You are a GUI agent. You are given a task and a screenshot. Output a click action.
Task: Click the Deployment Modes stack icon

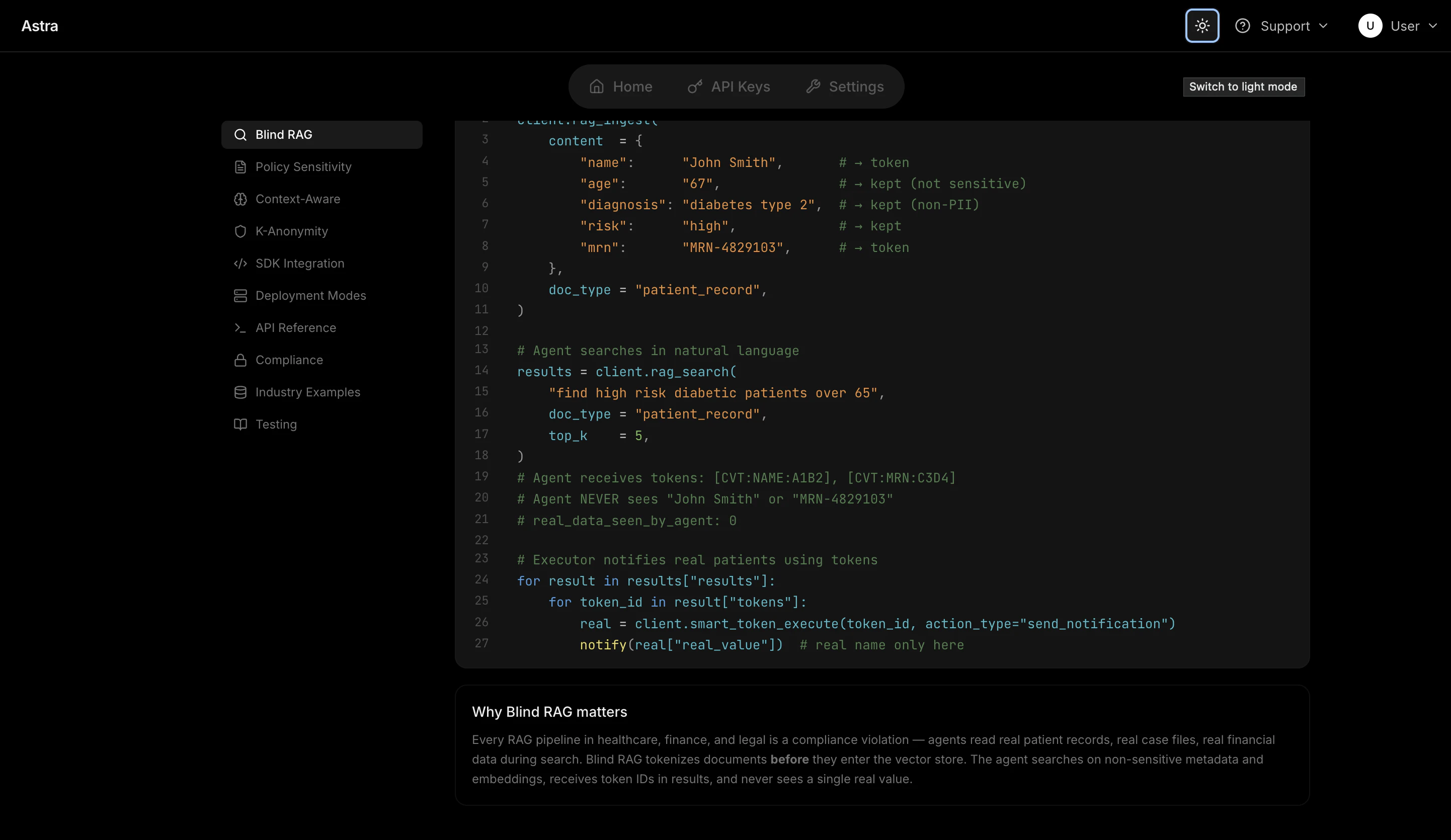click(240, 295)
